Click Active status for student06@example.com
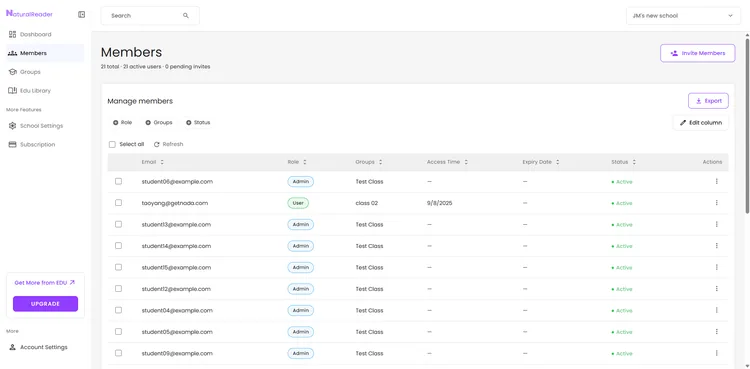Viewport: 750px width, 369px height. 622,182
